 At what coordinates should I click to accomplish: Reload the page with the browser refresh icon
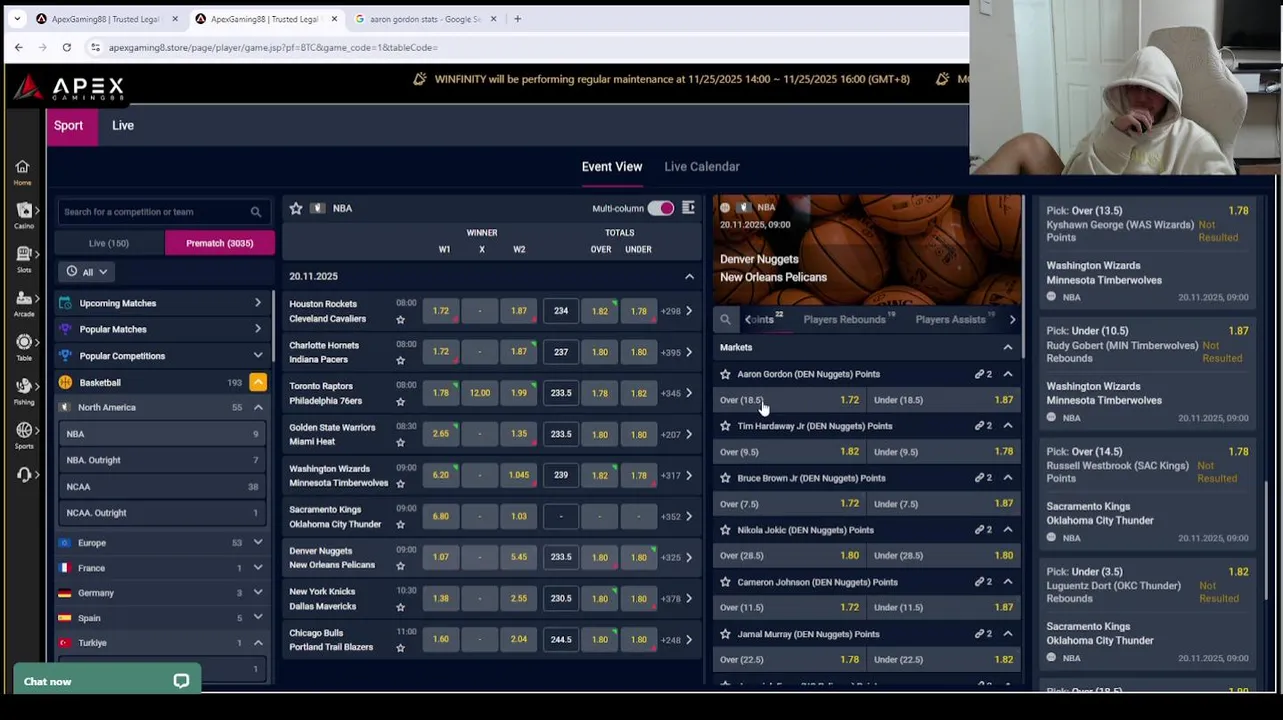[67, 47]
